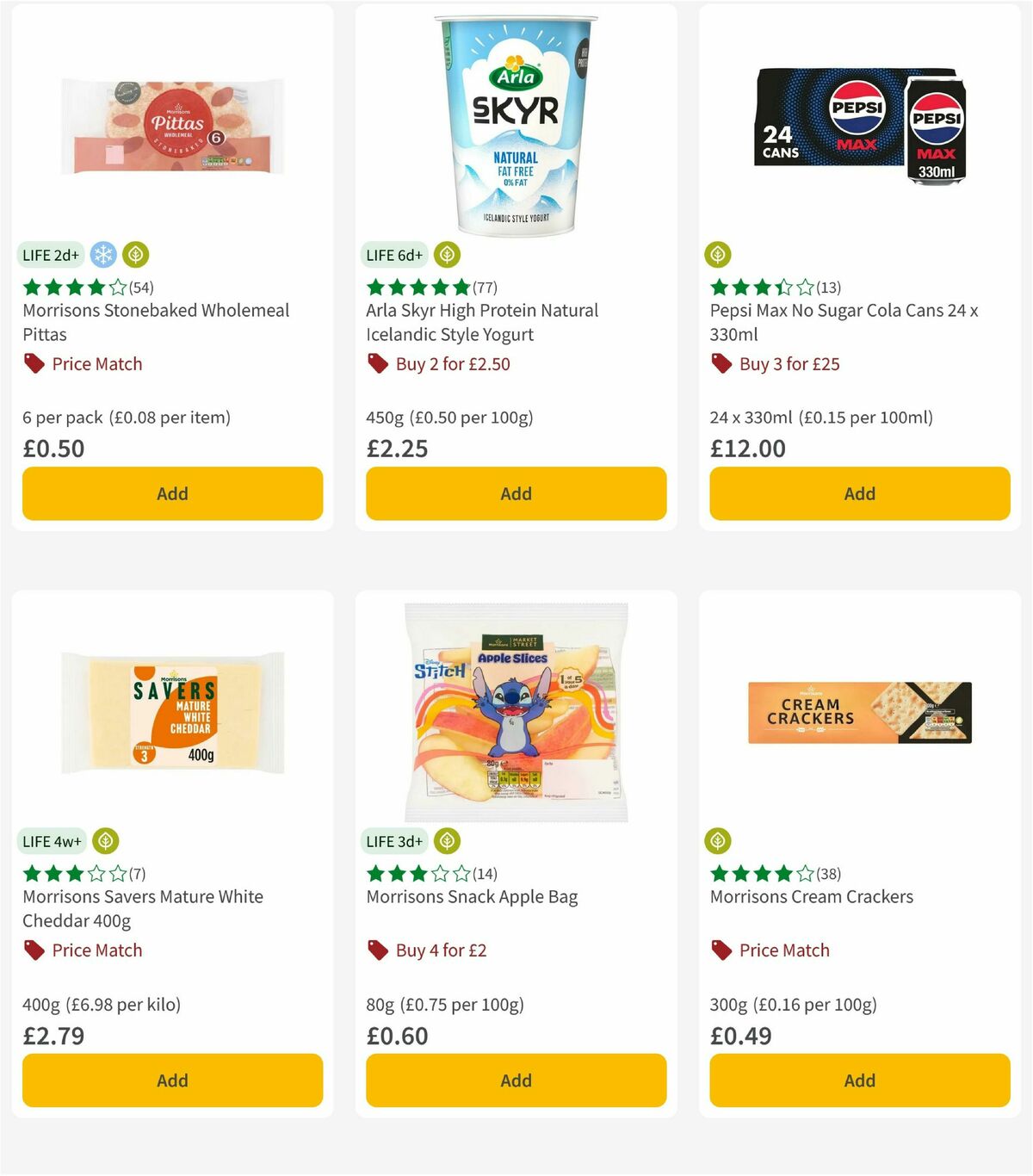Add Pepsi Max cola cans to basket
Screen dimensions: 1033x1176
tap(859, 493)
